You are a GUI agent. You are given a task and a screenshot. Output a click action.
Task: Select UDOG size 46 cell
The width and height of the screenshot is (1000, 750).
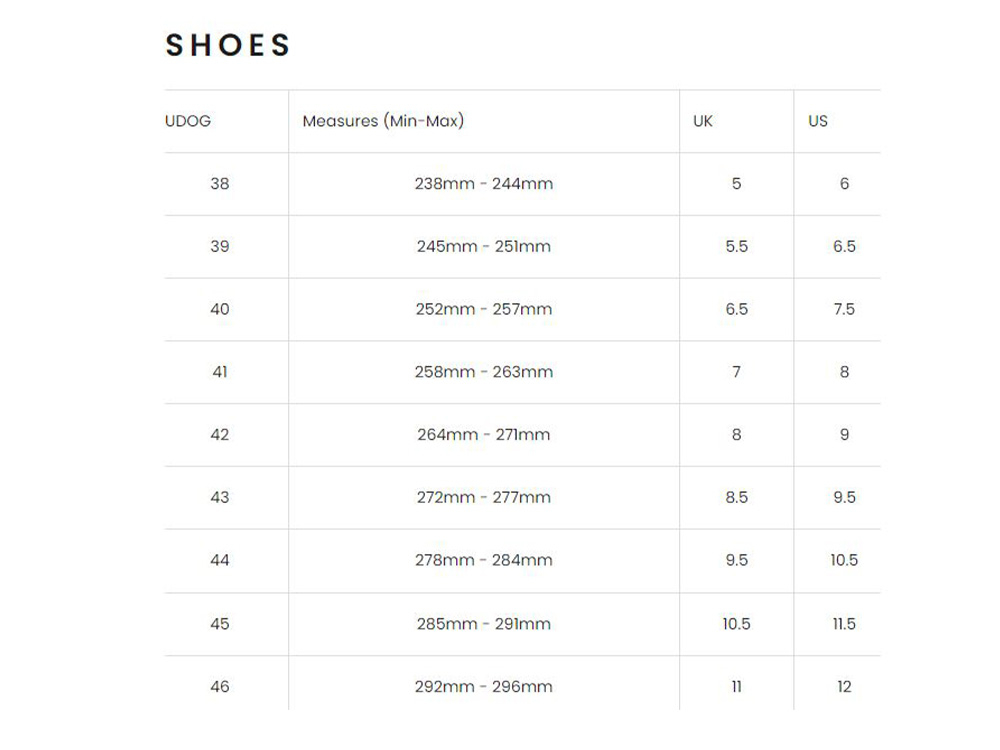pyautogui.click(x=220, y=687)
